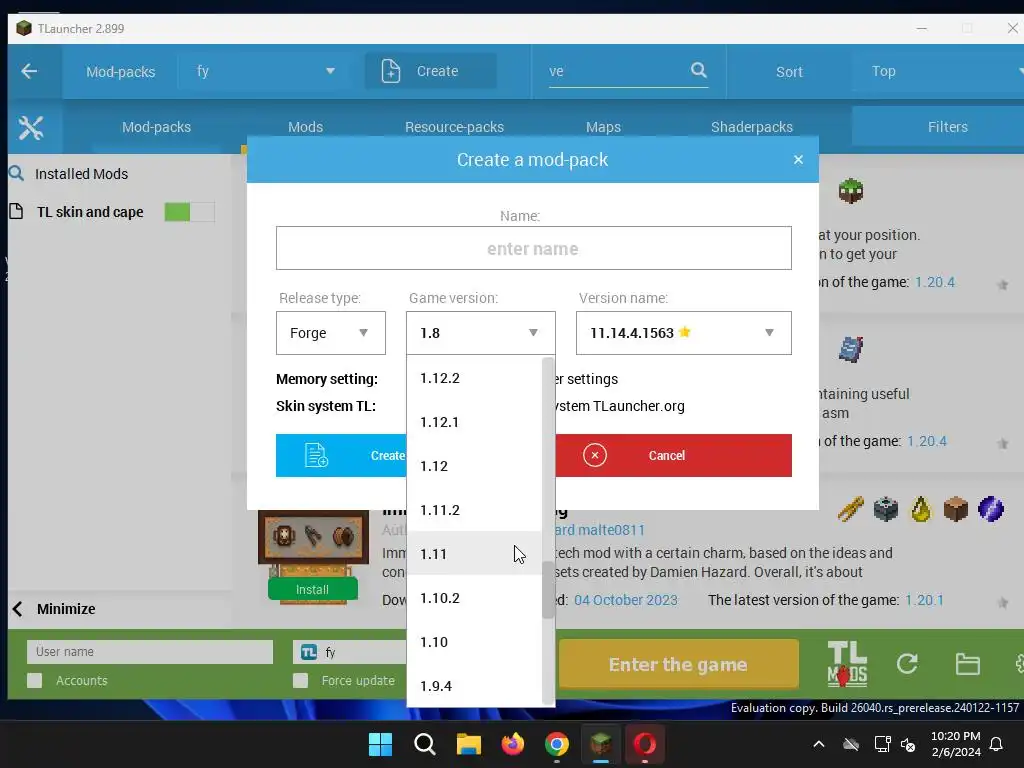Click the TL MODS logo icon

point(847,664)
